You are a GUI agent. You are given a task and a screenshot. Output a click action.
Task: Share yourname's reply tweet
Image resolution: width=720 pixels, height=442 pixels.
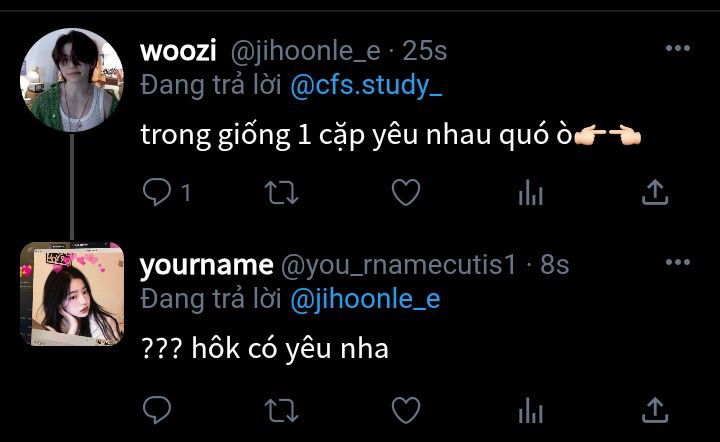coord(655,410)
